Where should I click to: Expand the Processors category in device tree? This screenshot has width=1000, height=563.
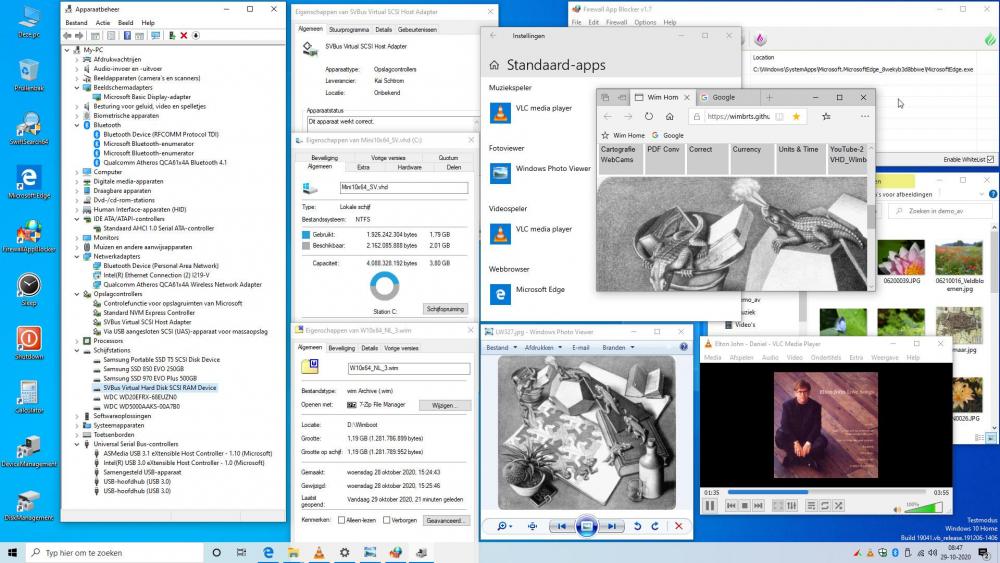tap(77, 341)
